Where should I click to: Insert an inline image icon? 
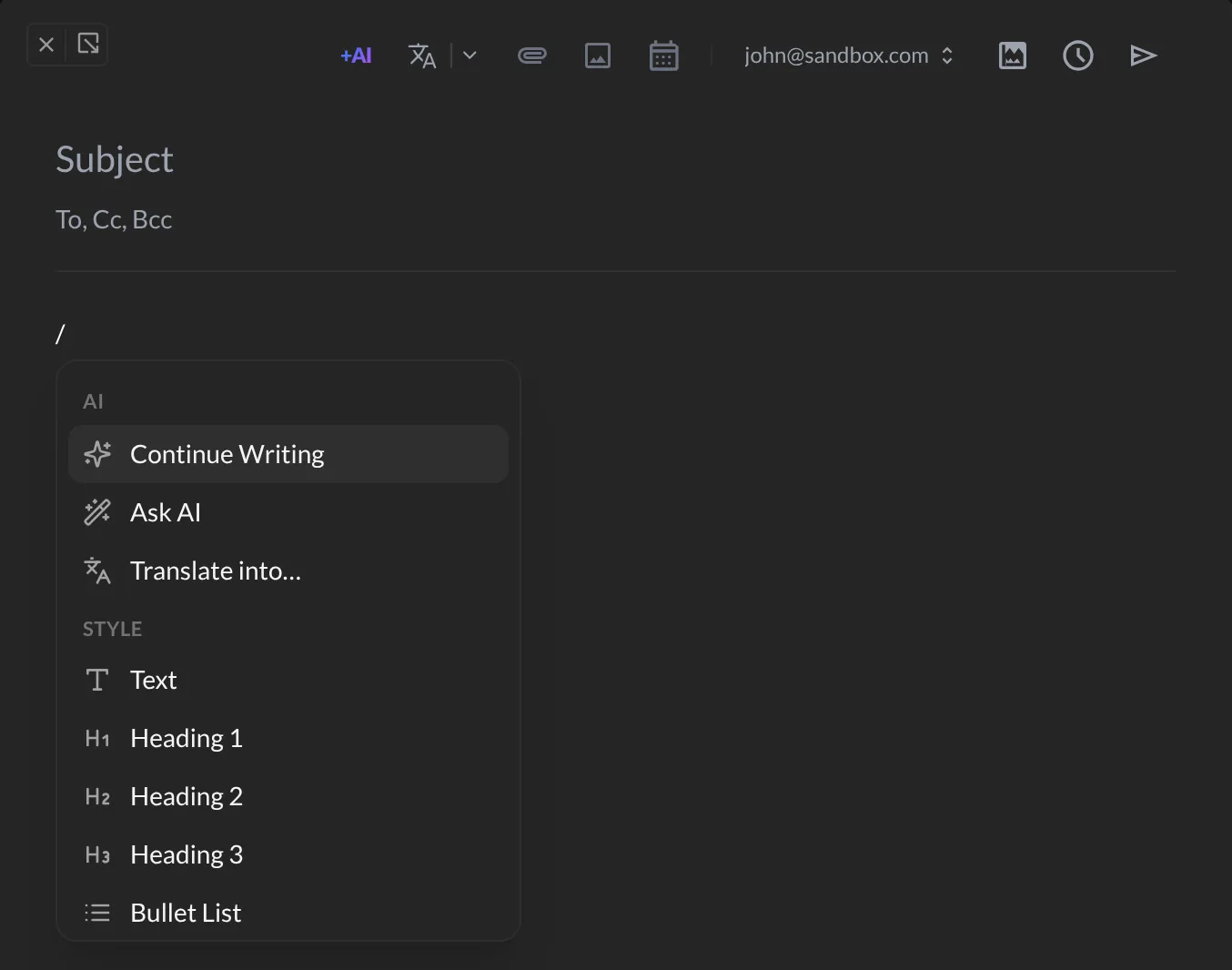tap(598, 56)
